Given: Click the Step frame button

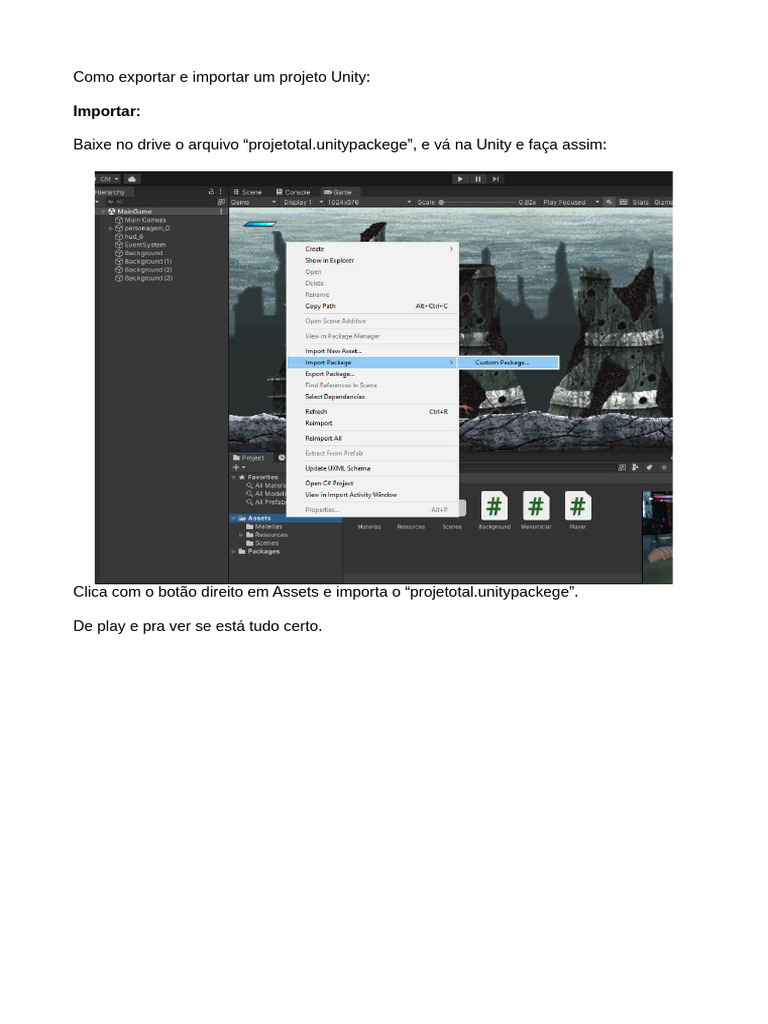Looking at the screenshot, I should [x=496, y=179].
